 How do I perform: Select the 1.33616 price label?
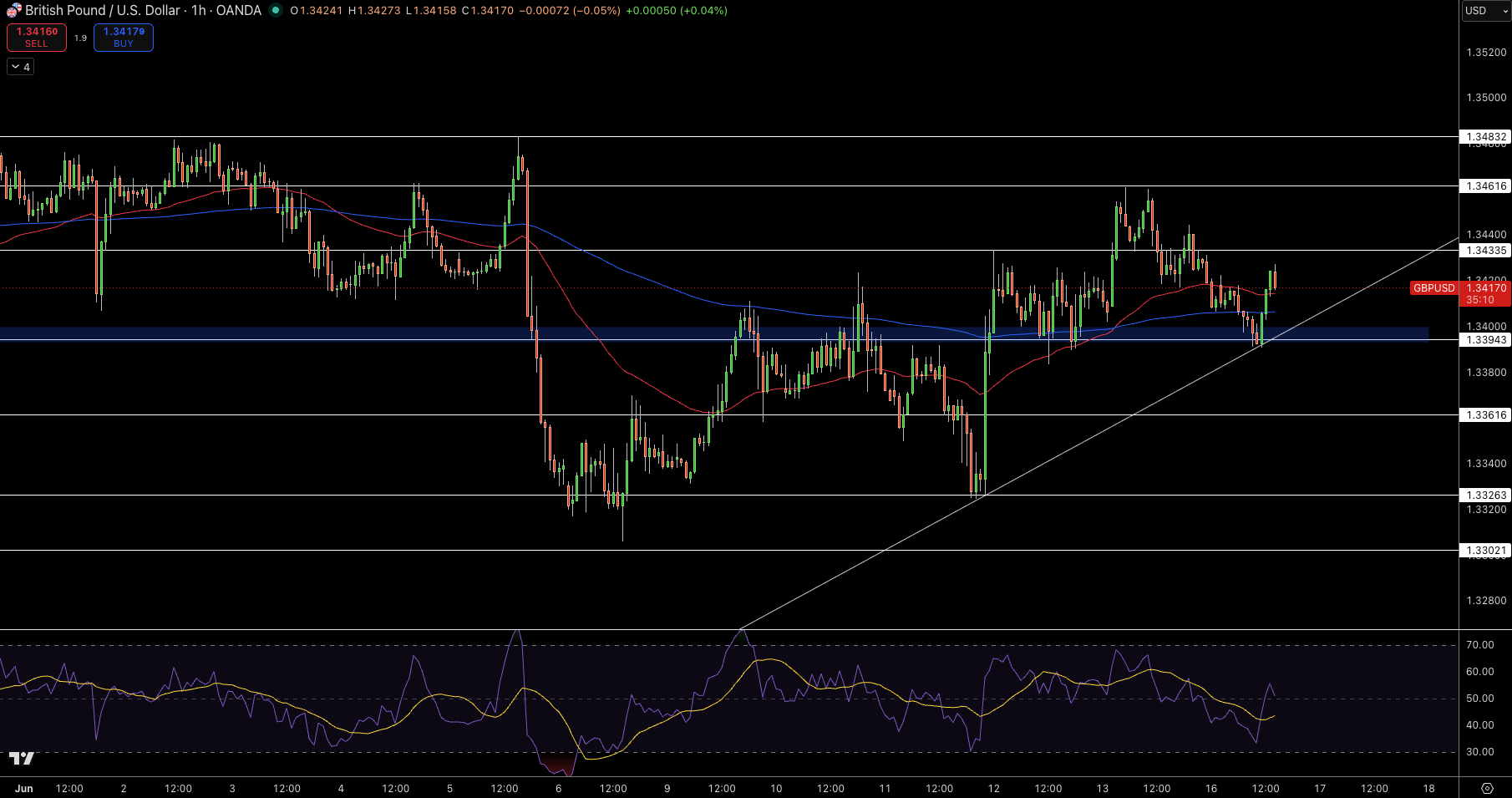click(x=1486, y=415)
